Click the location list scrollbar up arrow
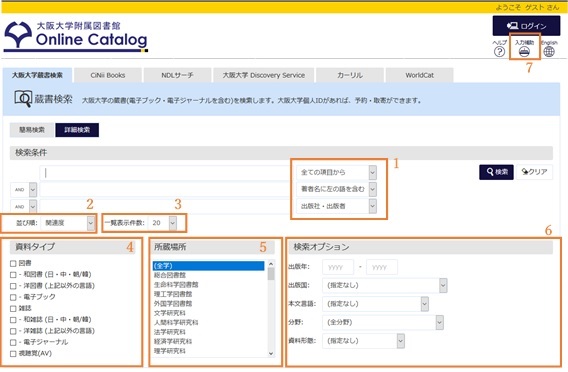Screen dimensions: 568x372 click(271, 264)
